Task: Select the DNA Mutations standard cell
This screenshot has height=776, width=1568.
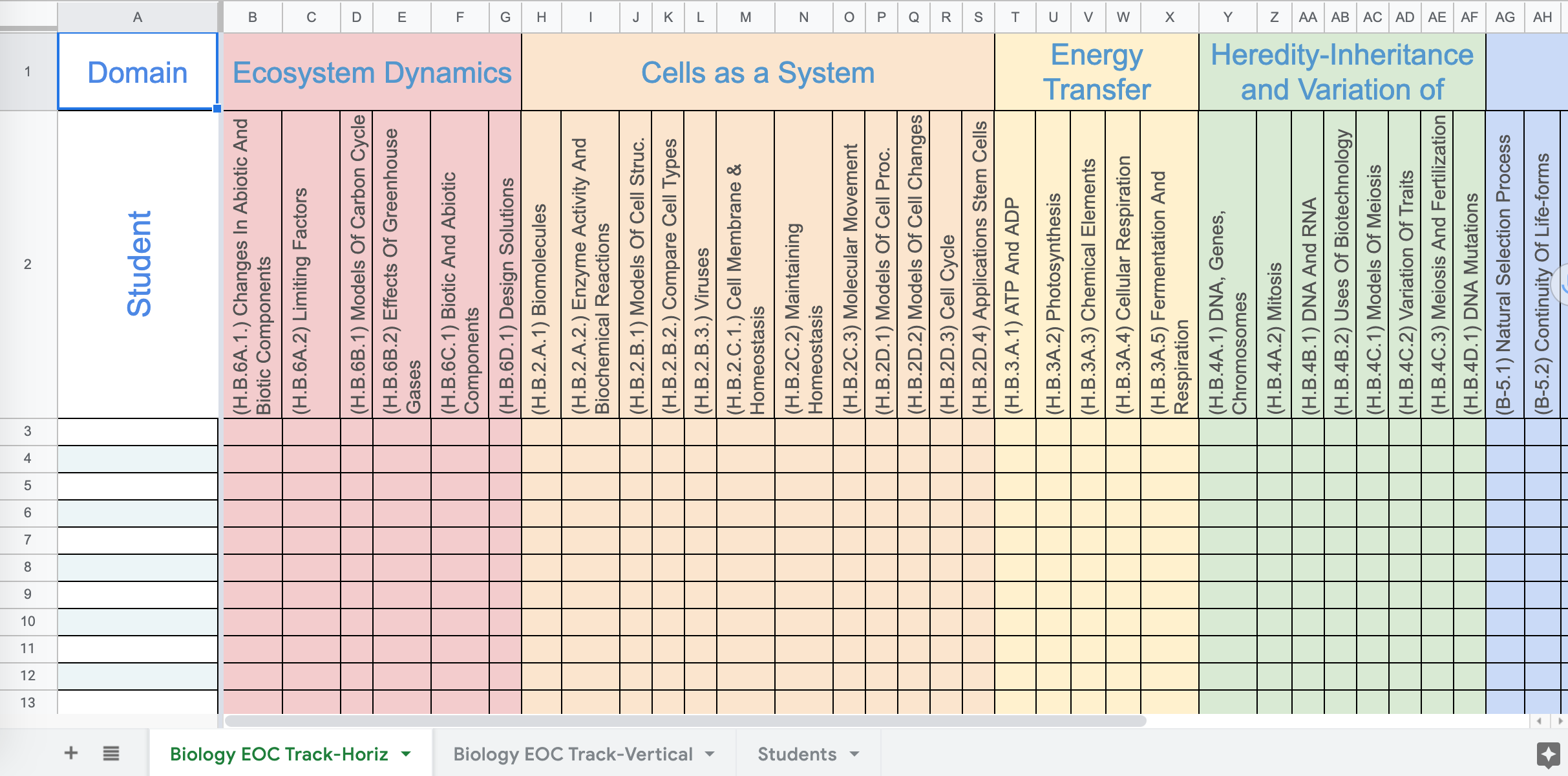Action: [x=1469, y=264]
